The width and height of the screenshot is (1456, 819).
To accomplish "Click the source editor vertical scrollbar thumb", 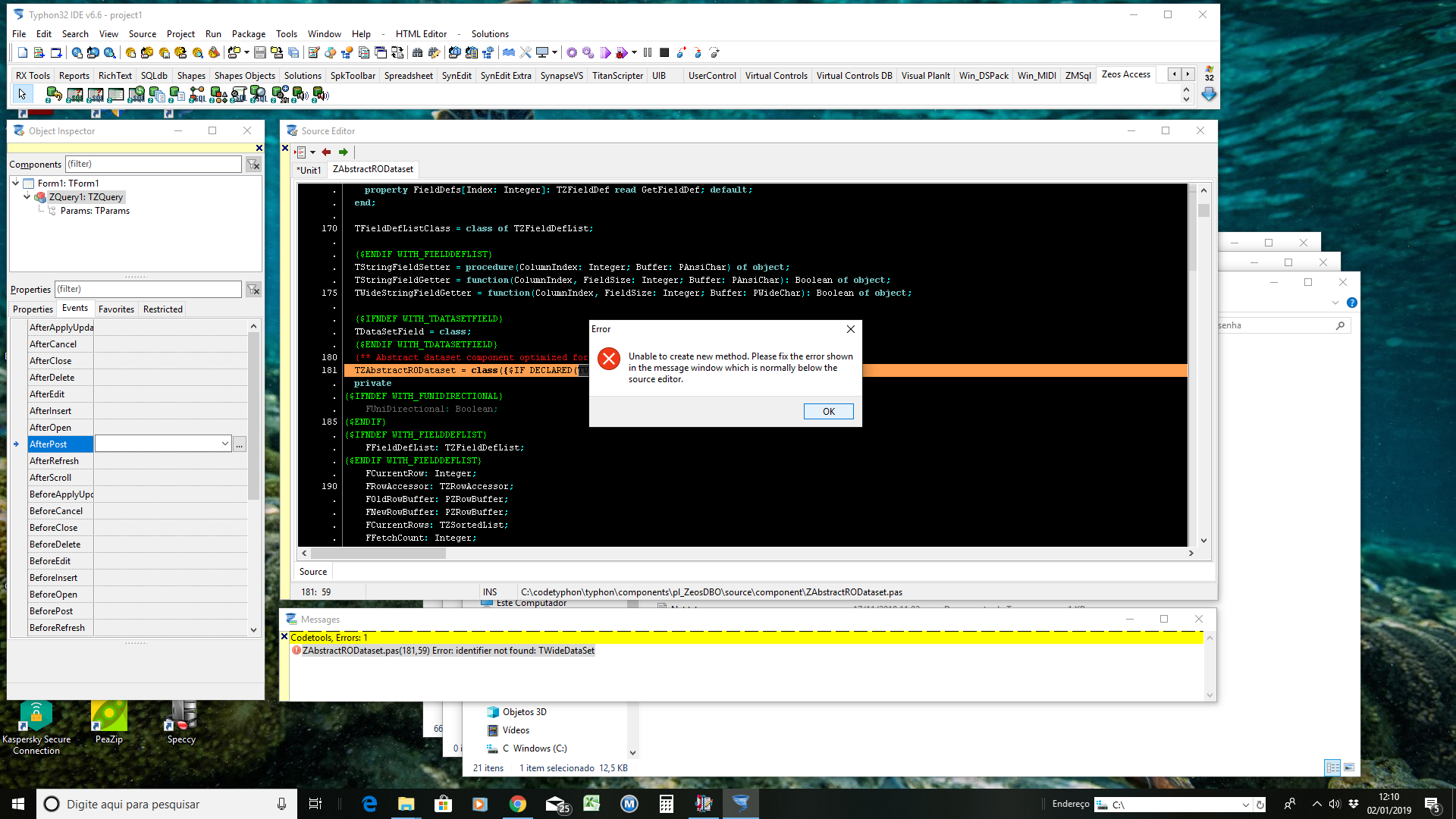I will 1203,210.
